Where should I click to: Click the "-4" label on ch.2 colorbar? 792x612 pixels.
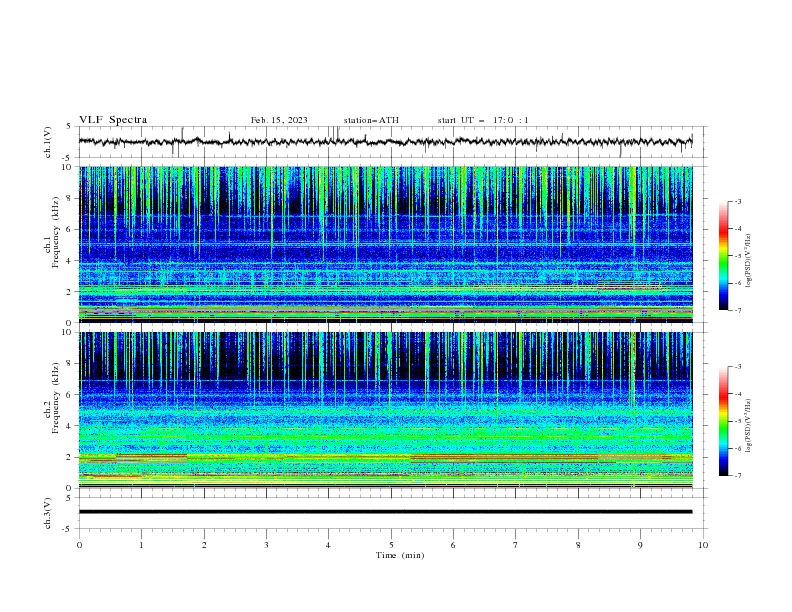click(x=738, y=394)
